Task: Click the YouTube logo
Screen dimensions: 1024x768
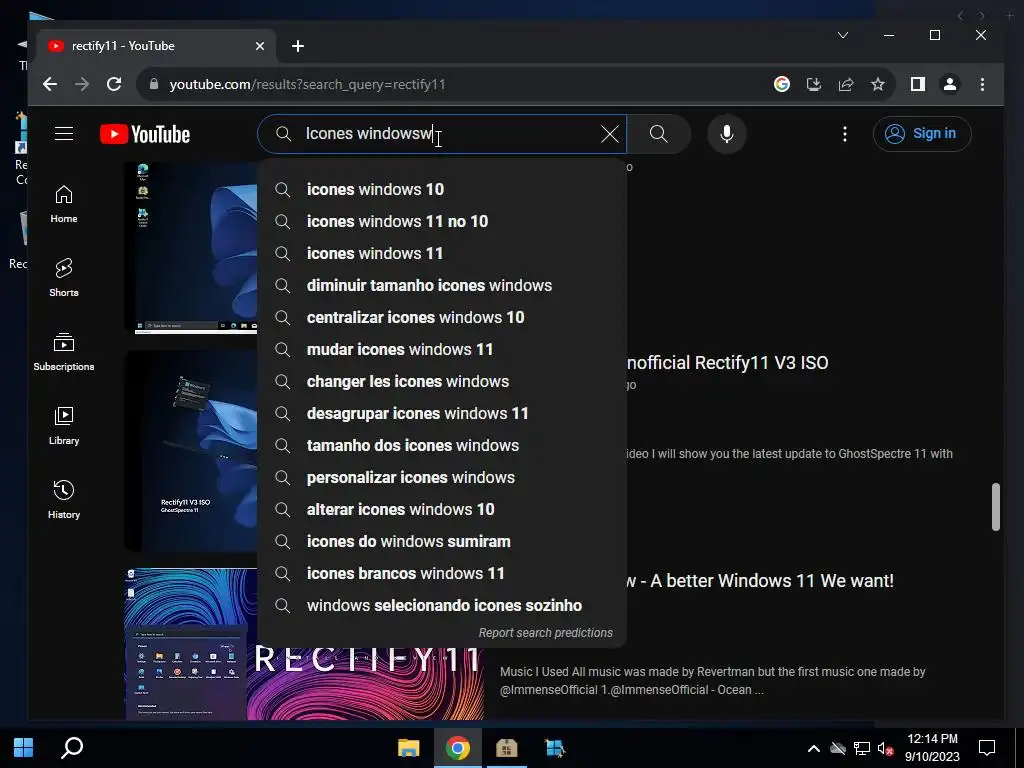Action: [145, 134]
